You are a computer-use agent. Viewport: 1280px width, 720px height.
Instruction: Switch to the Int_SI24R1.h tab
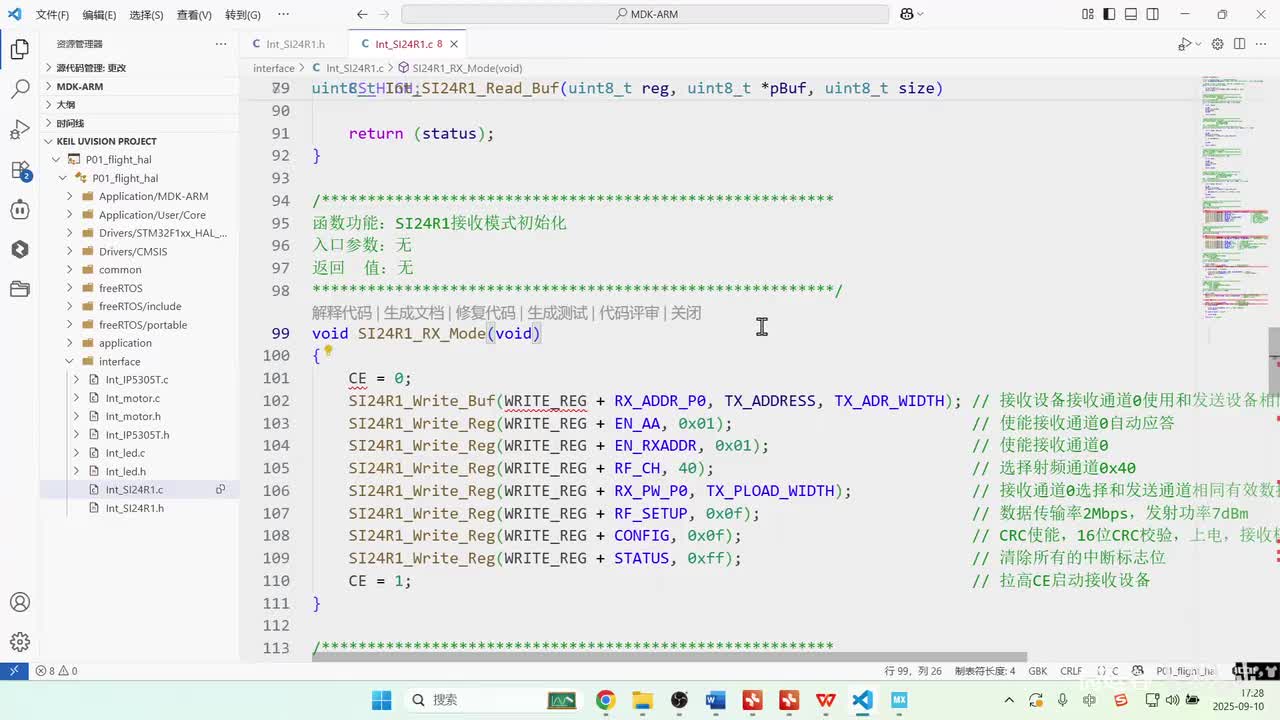coord(295,44)
